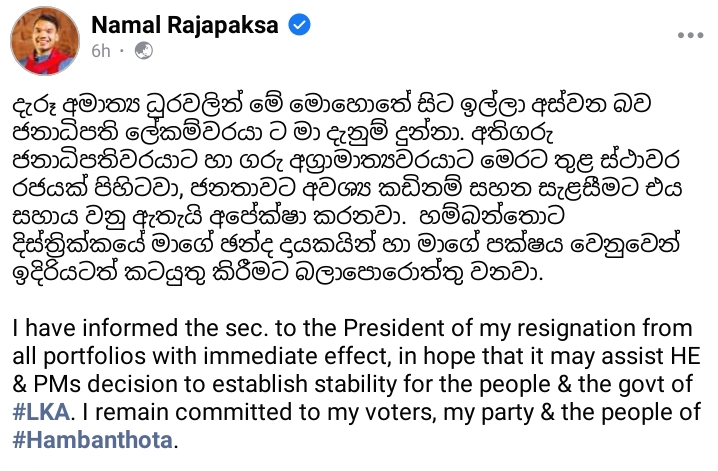Open the three-dot post options menu
The image size is (718, 471).
pyautogui.click(x=690, y=35)
